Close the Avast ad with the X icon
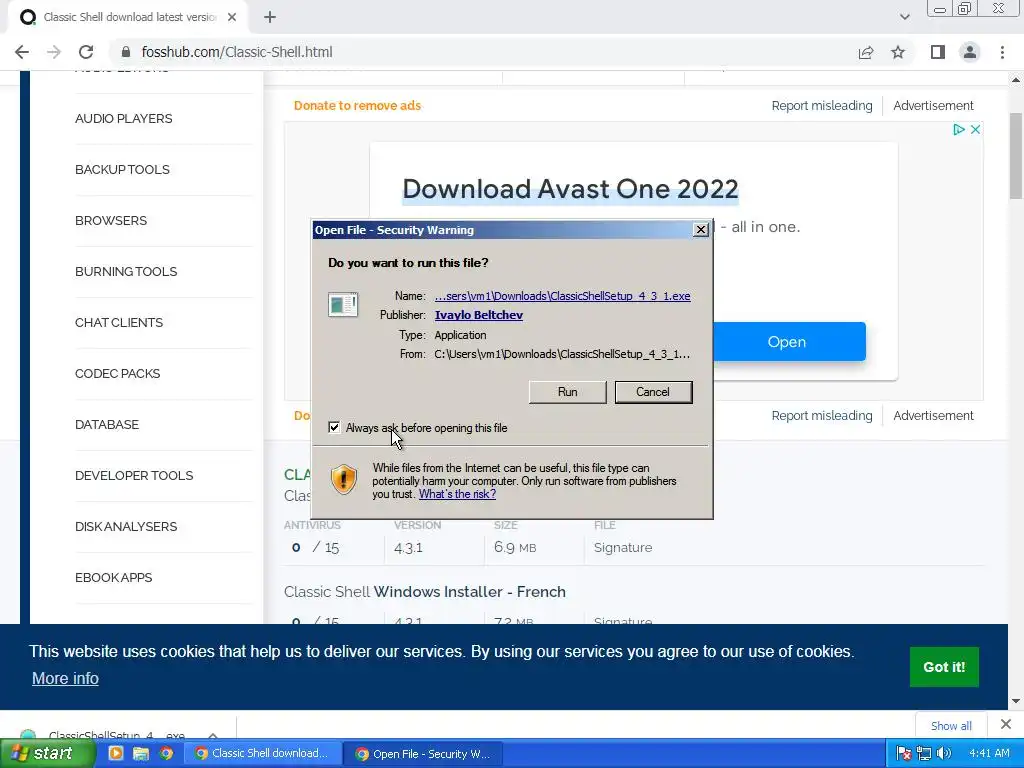 pos(975,129)
